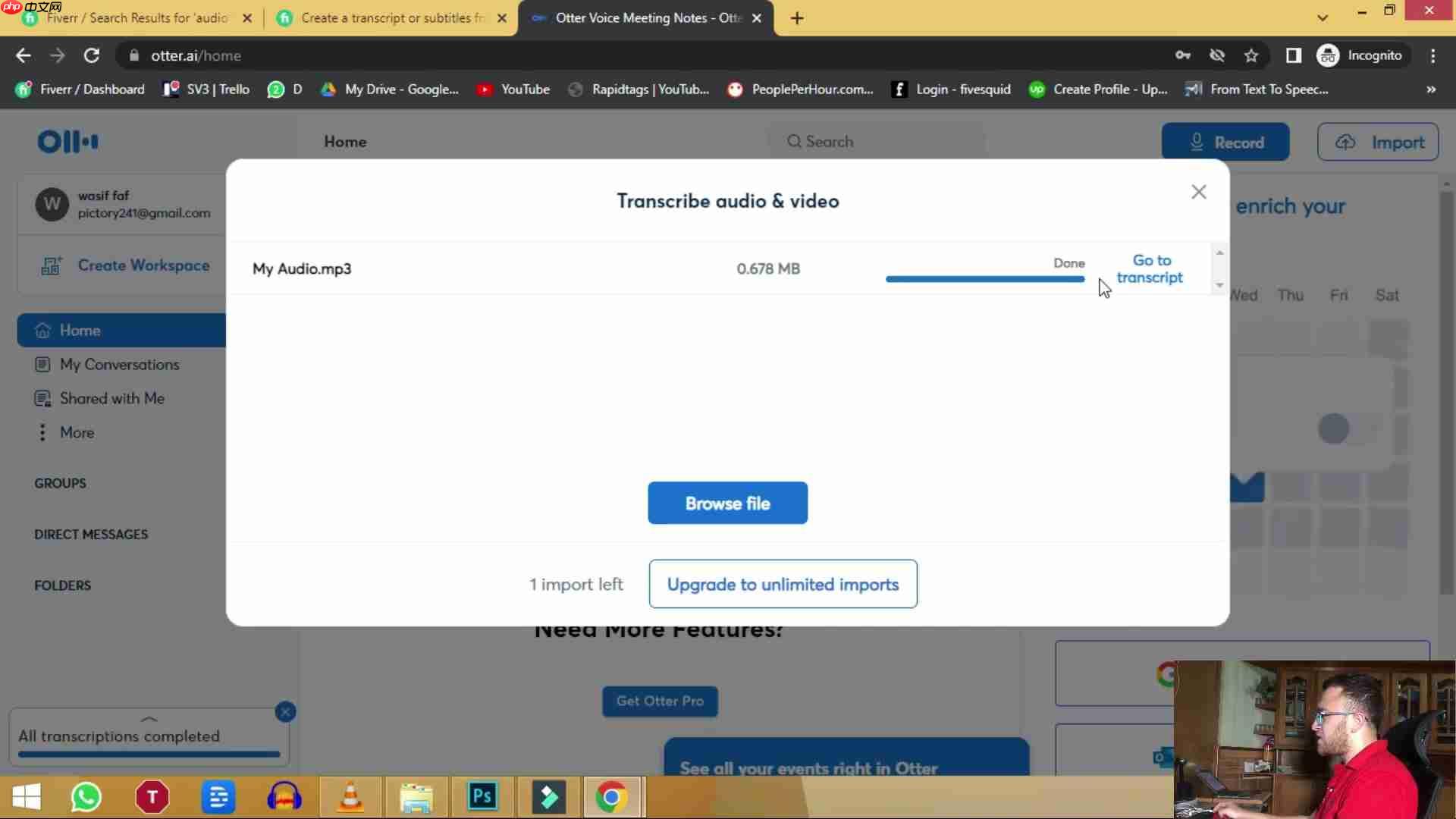Click the Record button
The width and height of the screenshot is (1456, 819).
[x=1225, y=142]
